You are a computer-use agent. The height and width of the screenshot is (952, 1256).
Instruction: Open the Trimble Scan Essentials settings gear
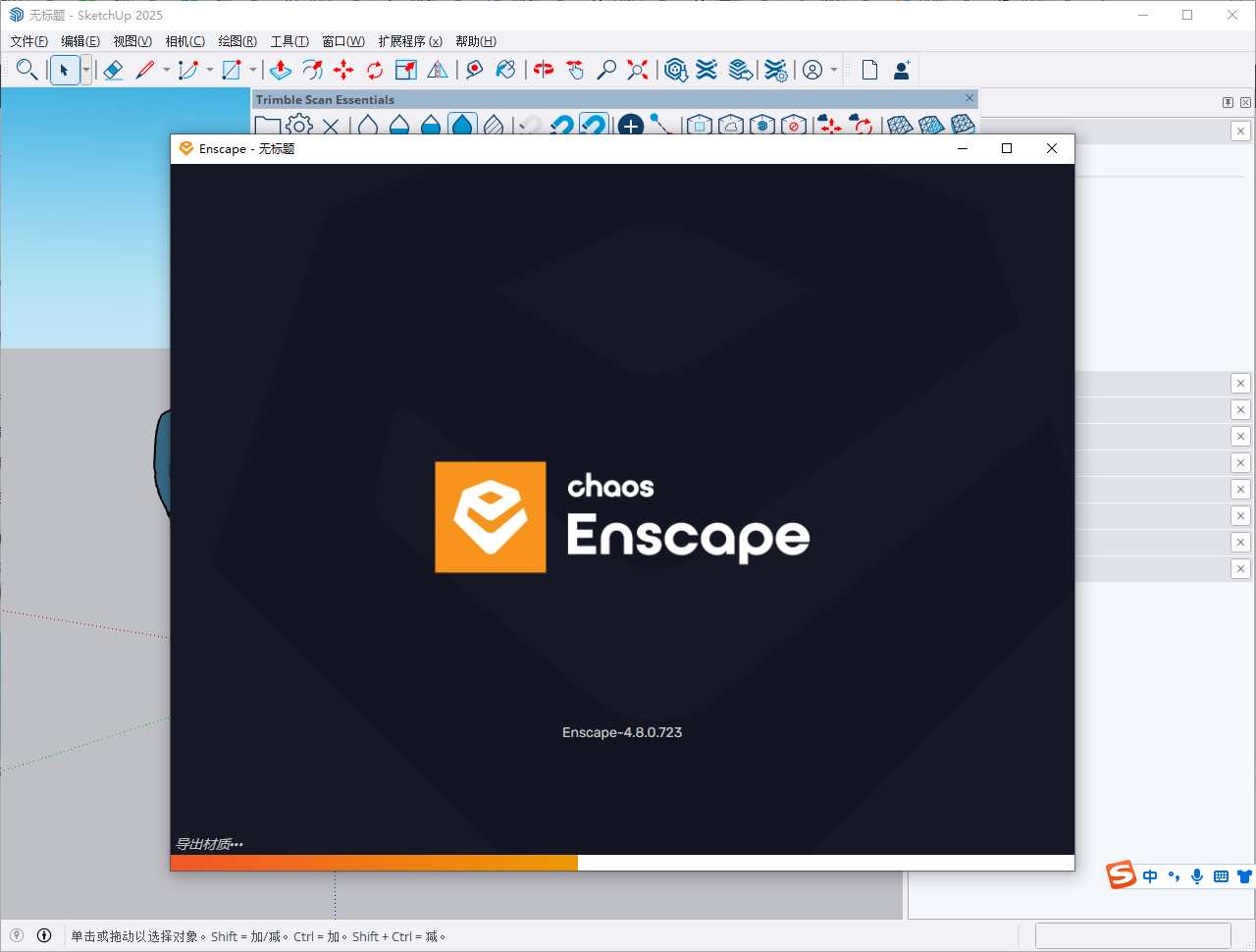299,126
